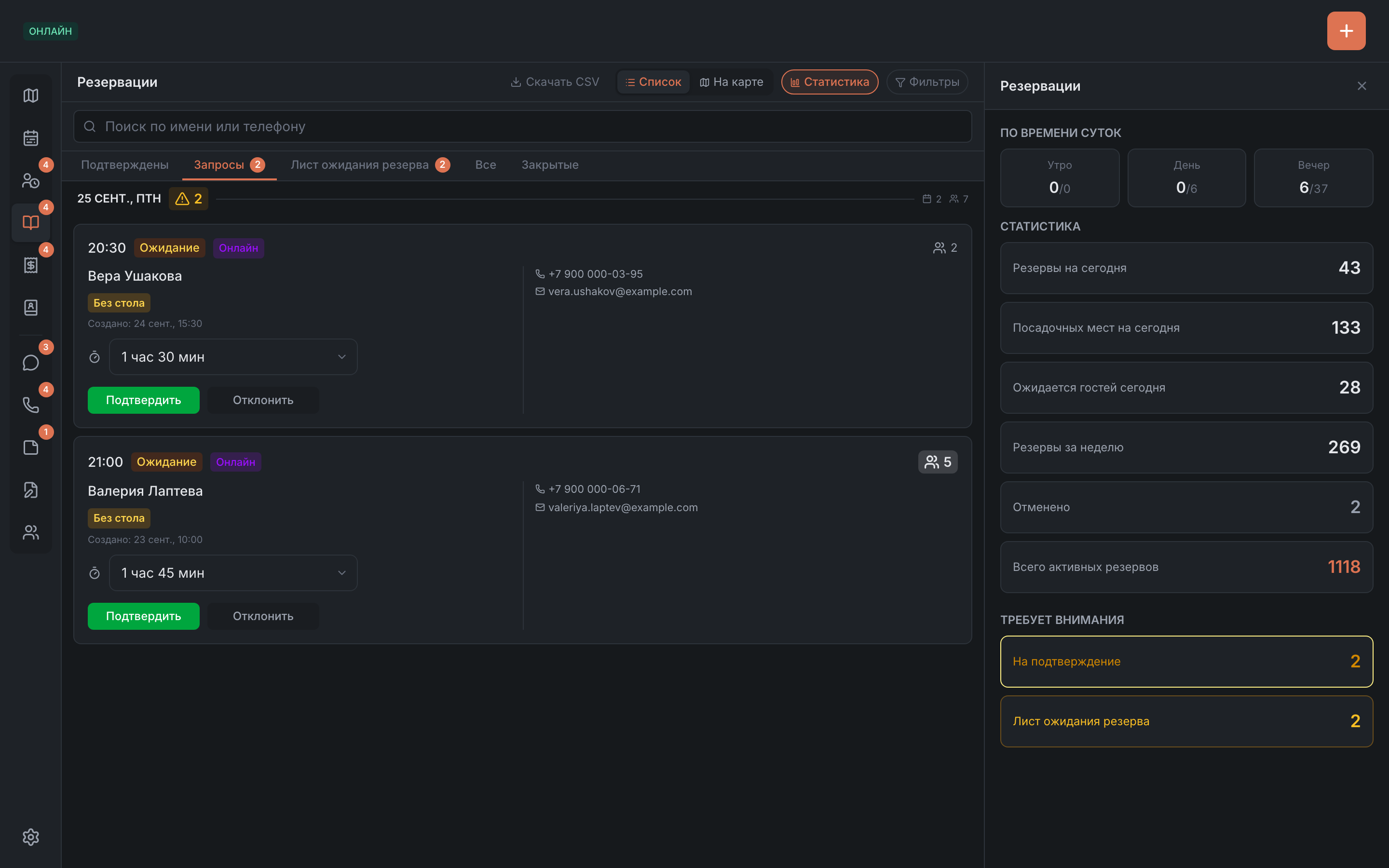Viewport: 1389px width, 868px height.
Task: Open the signed document icon in sidebar
Action: (x=30, y=490)
